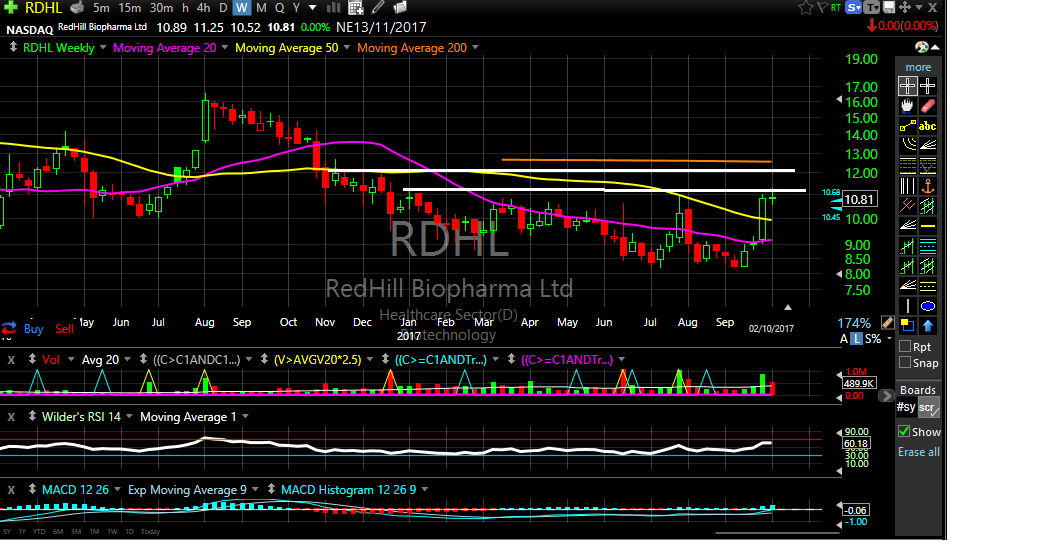Select the Fibonacci arcs tool

907,145
